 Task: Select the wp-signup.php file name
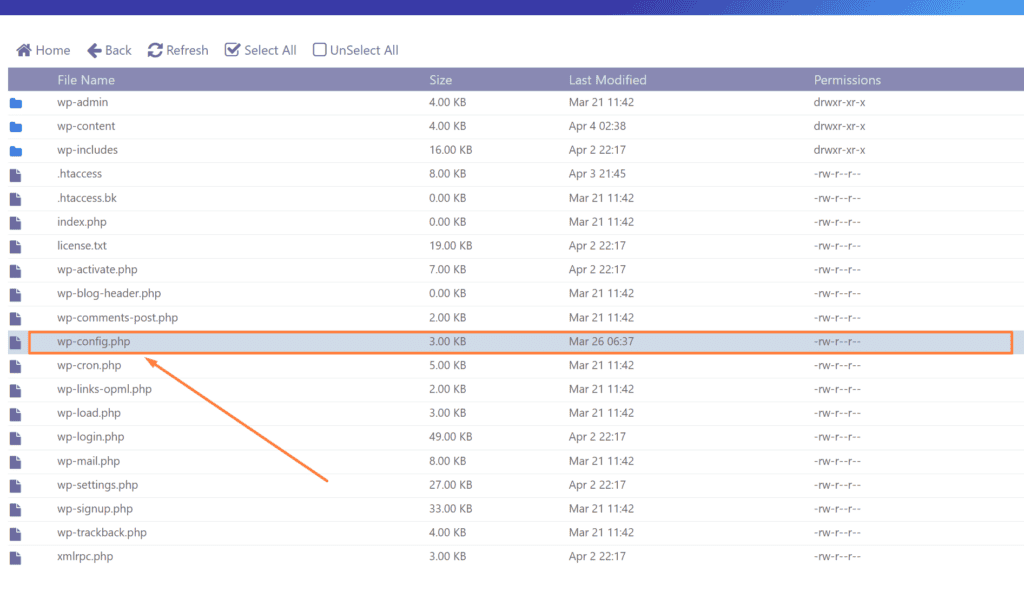click(x=95, y=509)
